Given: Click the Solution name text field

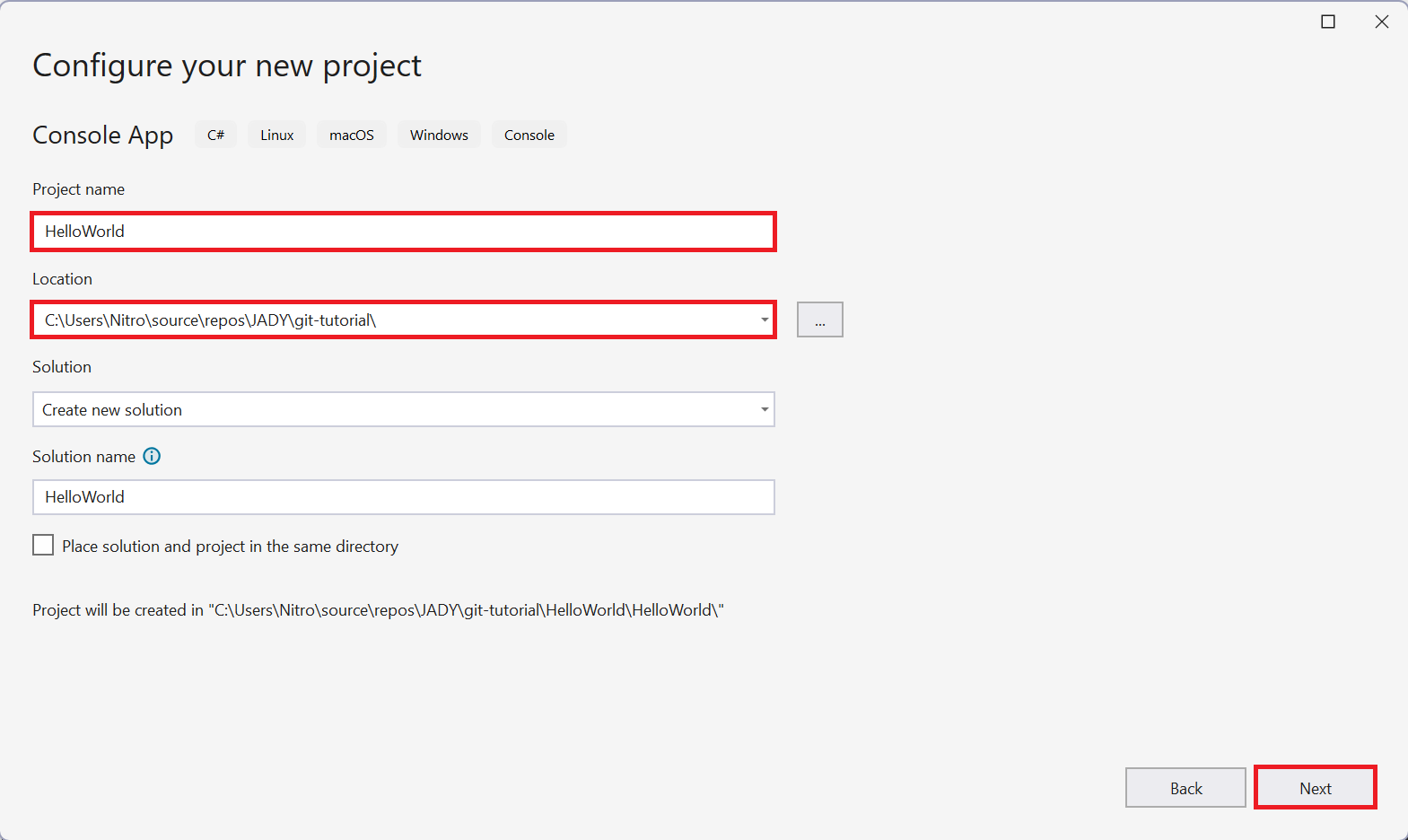Looking at the screenshot, I should (x=404, y=497).
